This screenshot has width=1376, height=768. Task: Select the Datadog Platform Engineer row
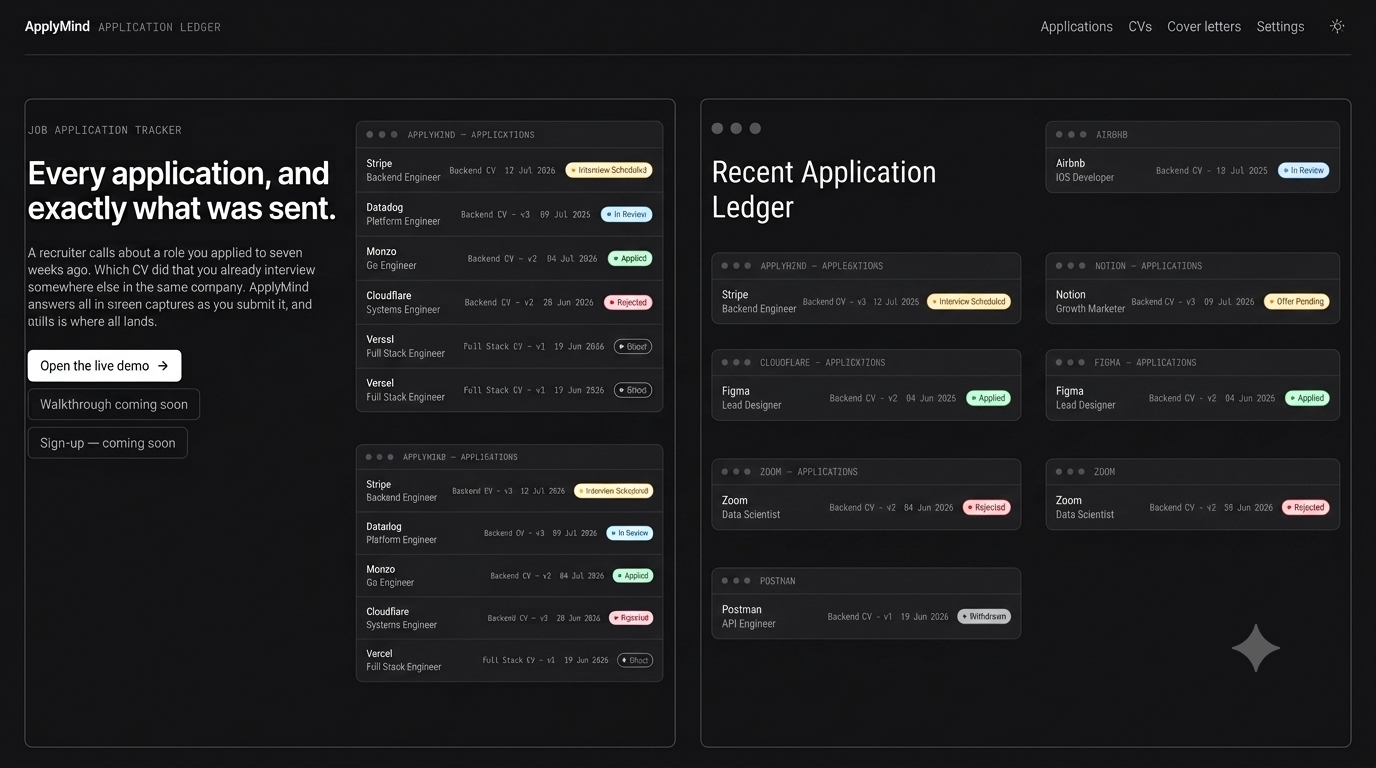click(509, 214)
